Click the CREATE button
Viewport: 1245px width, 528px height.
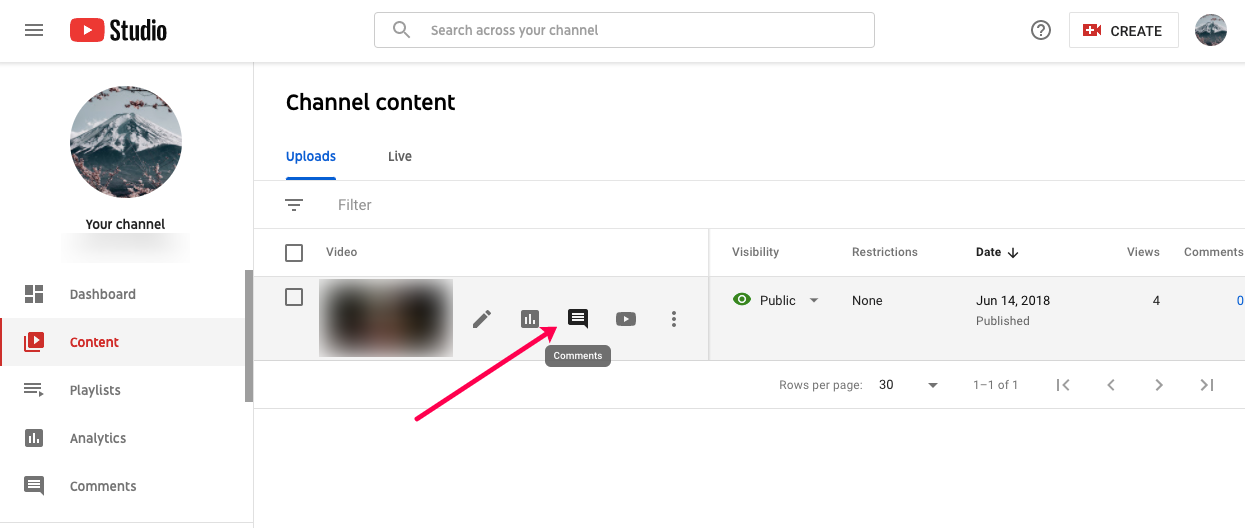tap(1124, 30)
